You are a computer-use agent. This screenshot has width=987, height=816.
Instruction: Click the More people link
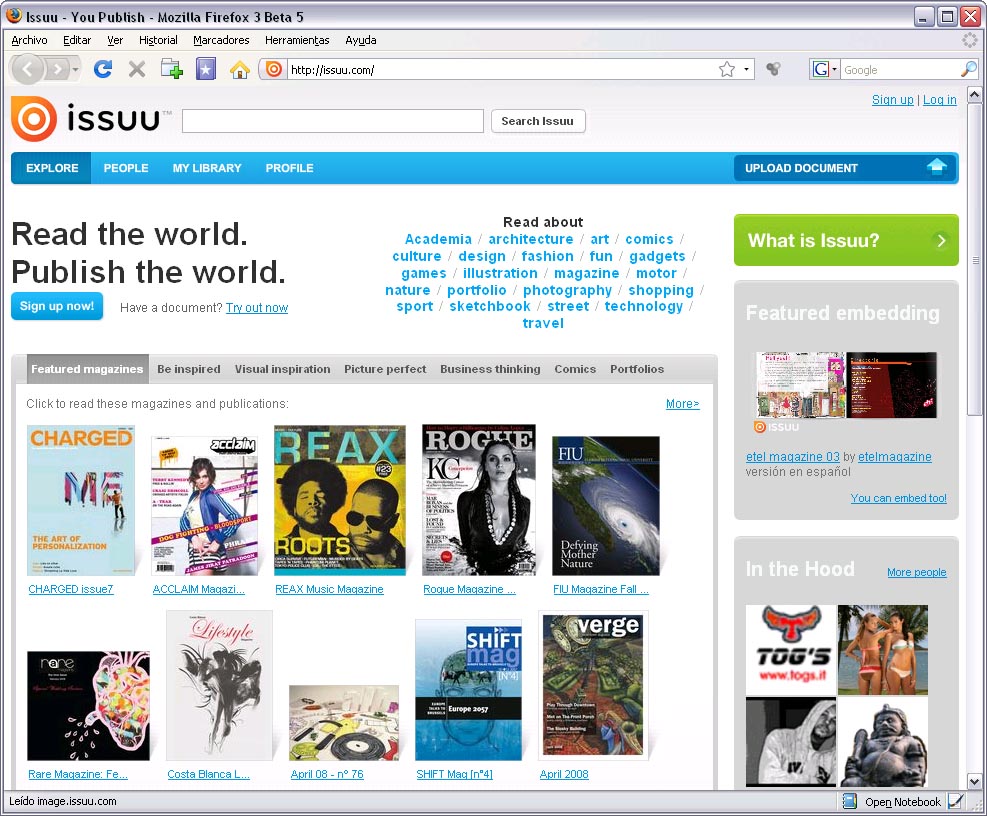pos(917,572)
